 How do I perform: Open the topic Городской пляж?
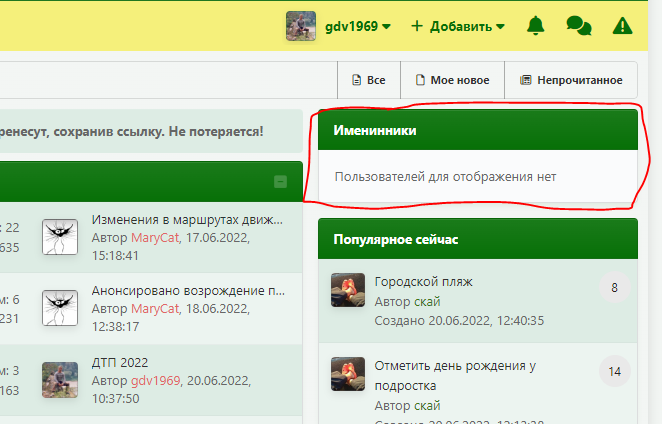coord(423,282)
